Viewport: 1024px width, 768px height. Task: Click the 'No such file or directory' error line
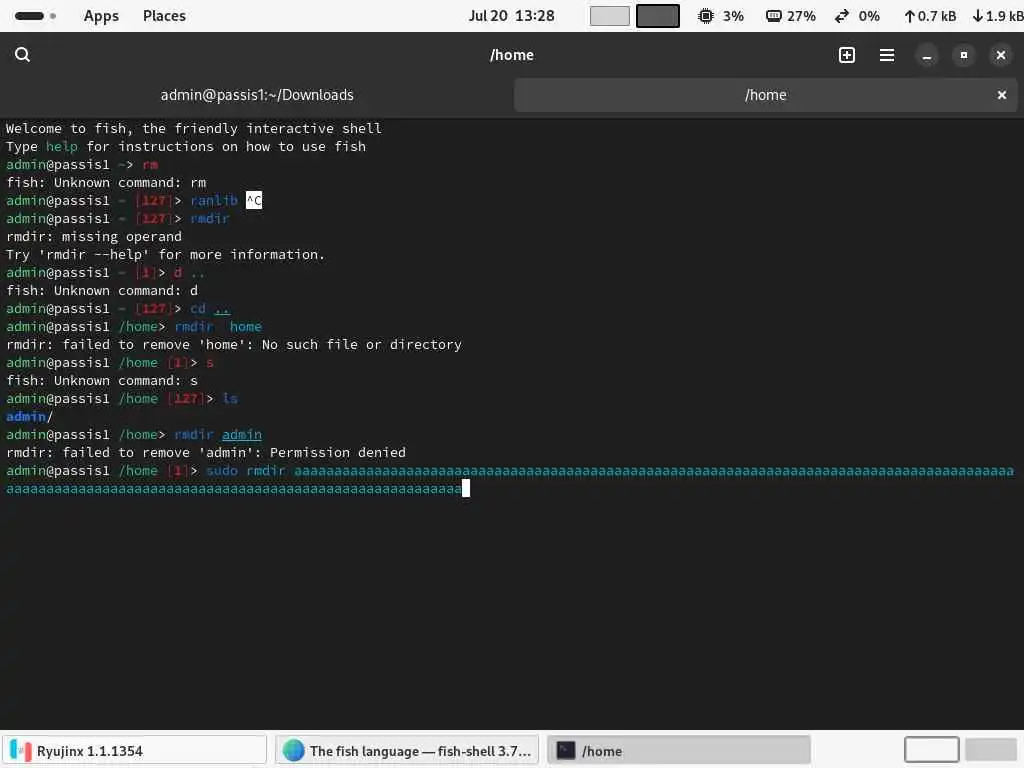234,345
